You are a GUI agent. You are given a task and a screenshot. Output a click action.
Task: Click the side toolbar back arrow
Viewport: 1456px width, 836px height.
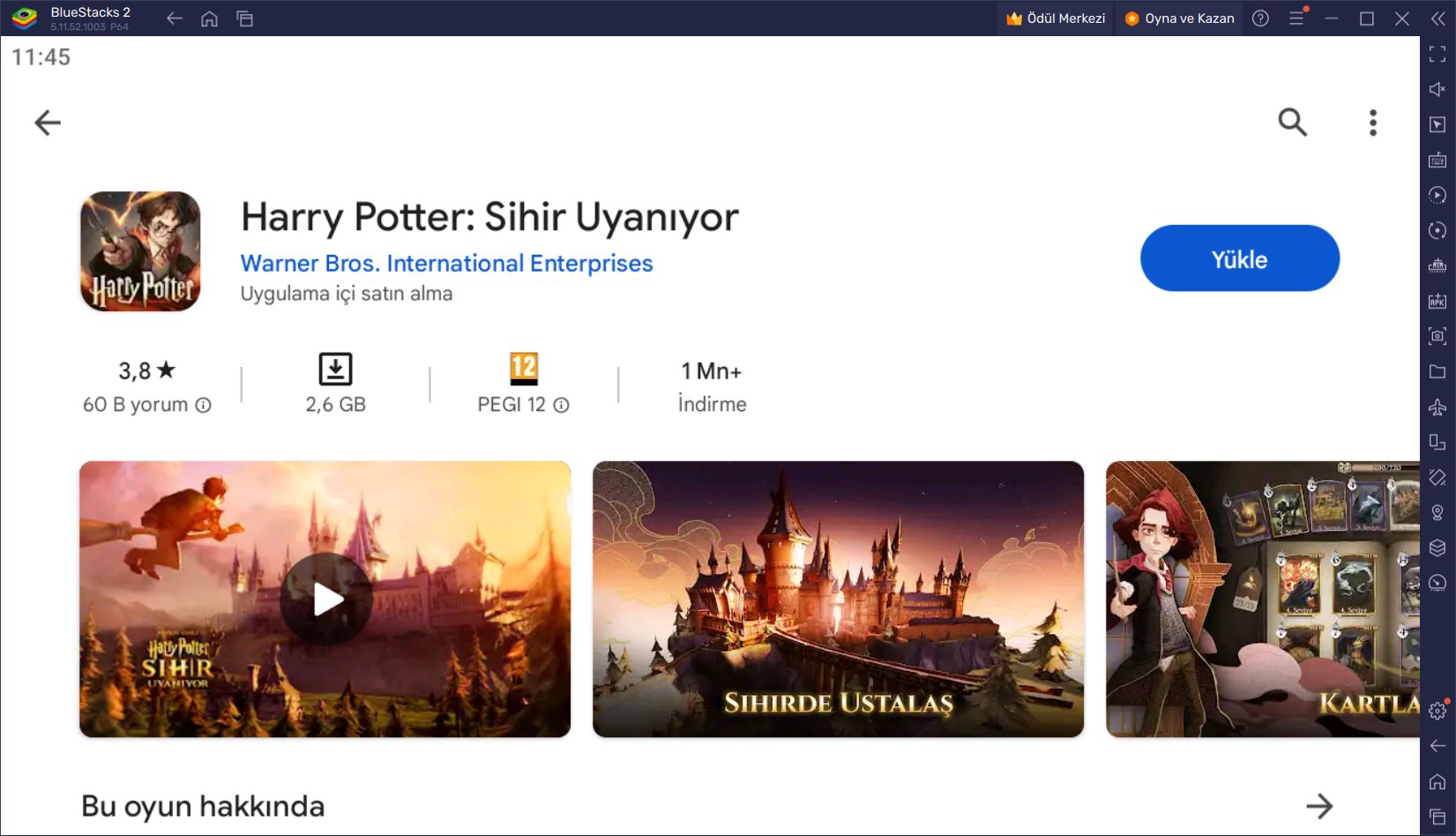coord(1437,746)
